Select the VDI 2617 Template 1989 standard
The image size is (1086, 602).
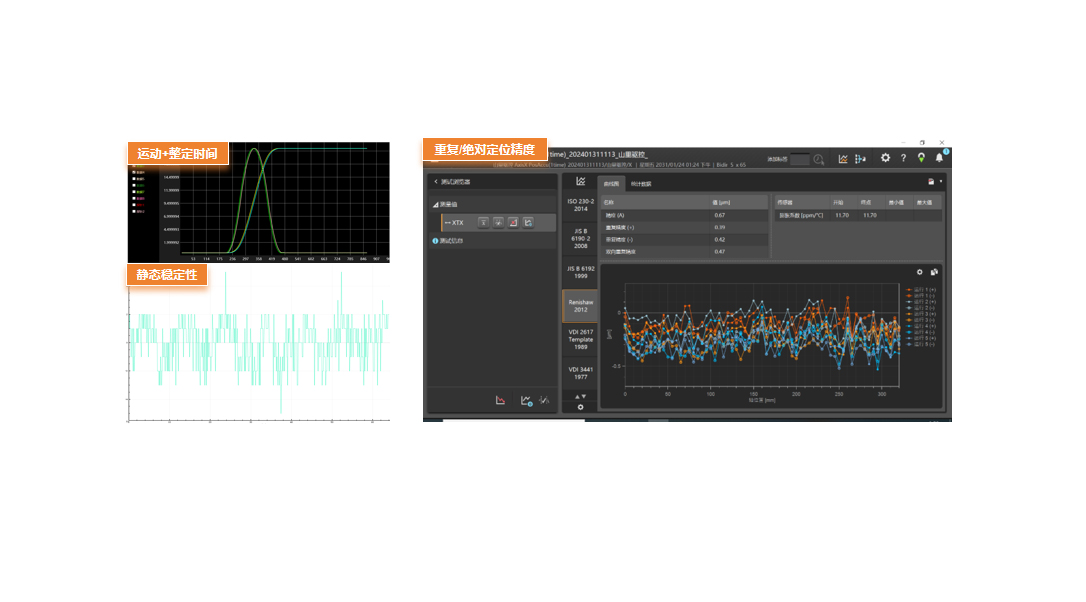[580, 339]
